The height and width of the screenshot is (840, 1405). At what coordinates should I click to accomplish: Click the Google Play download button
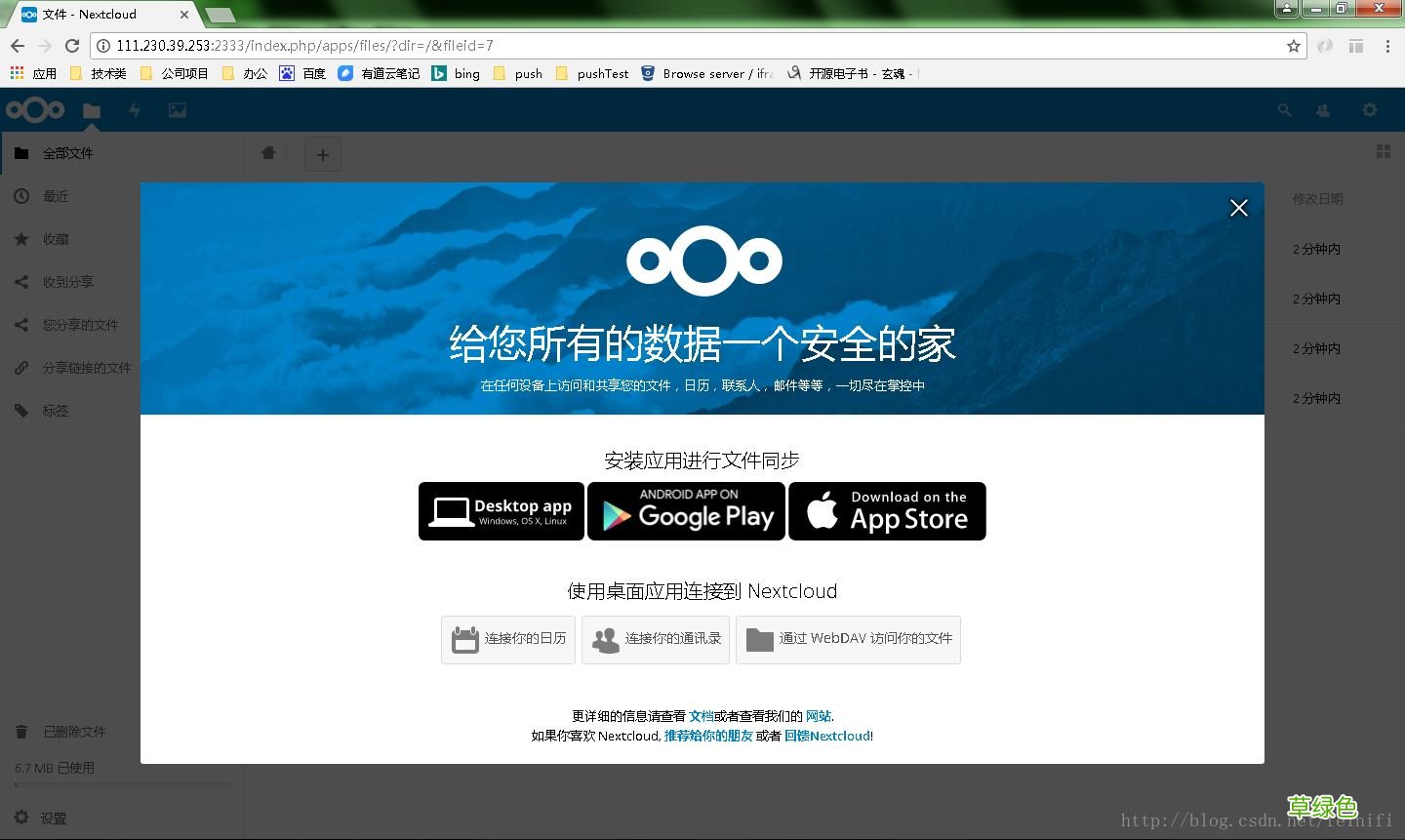[x=686, y=510]
